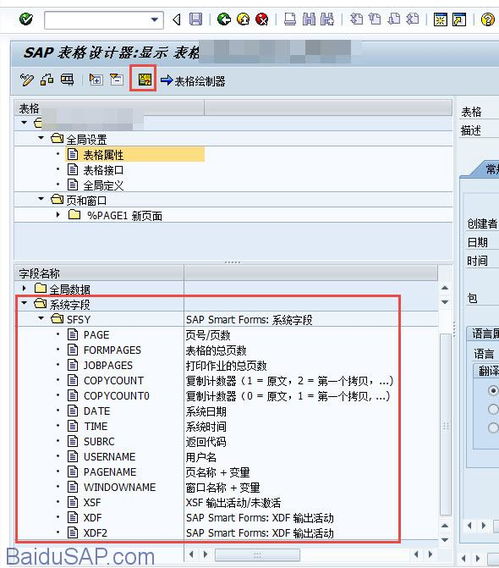
Task: Select the TIME system field
Action: (x=96, y=426)
